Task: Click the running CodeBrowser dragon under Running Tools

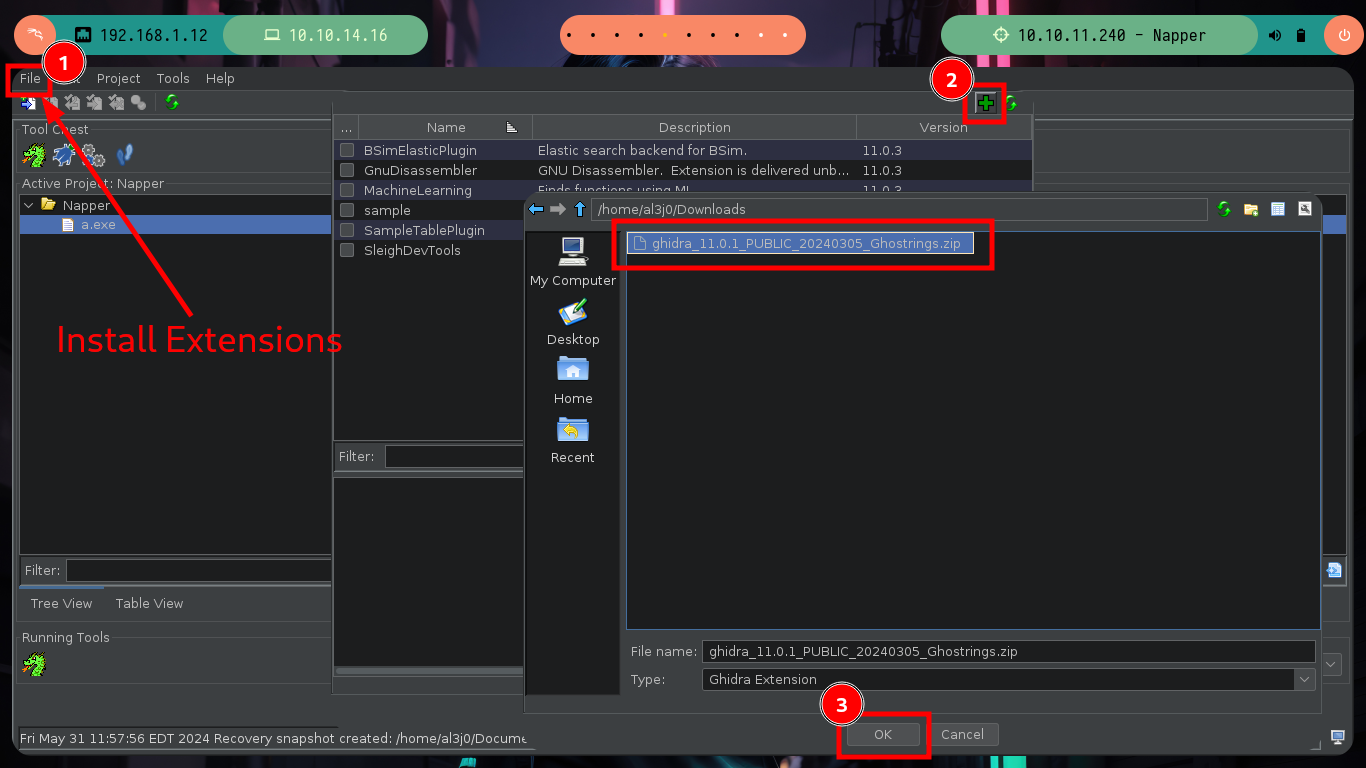Action: coord(34,663)
